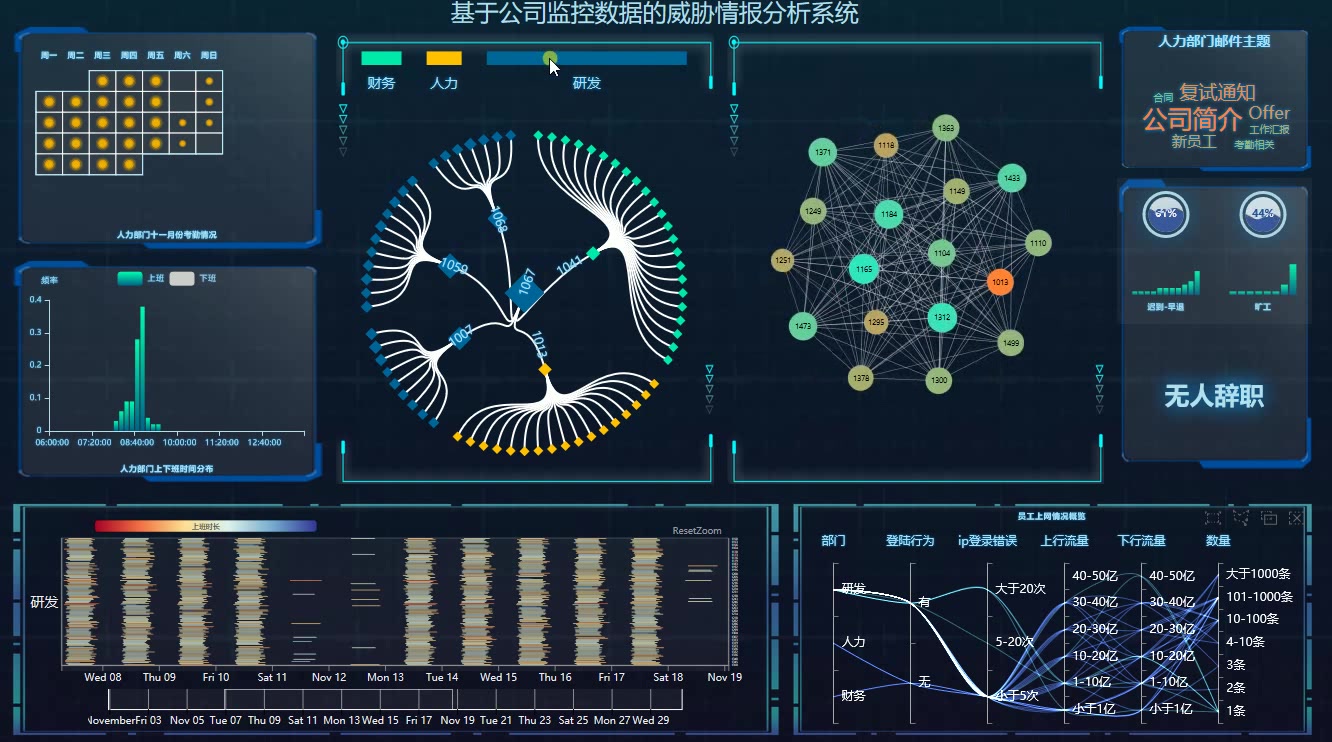Click the 61% liquid gauge
Screen dimensions: 1332x742
(x=1166, y=214)
